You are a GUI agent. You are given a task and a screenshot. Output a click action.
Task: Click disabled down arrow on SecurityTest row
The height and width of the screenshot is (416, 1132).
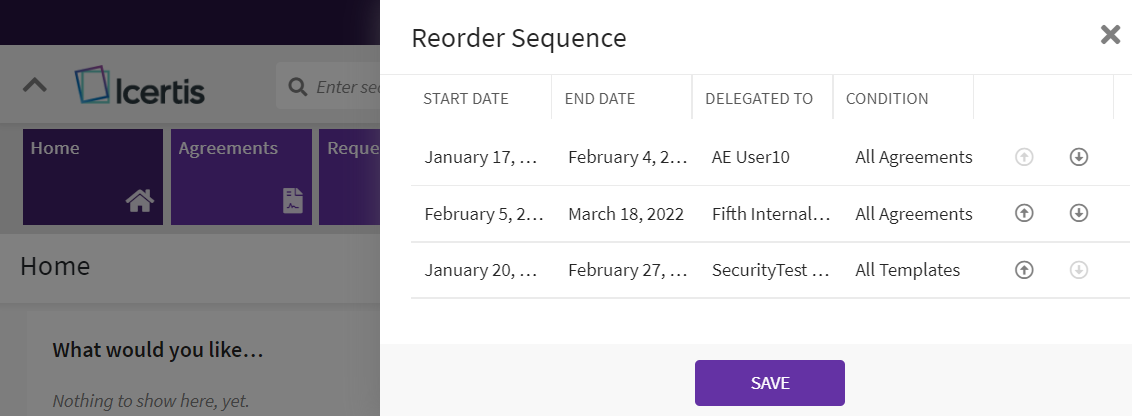(1078, 270)
